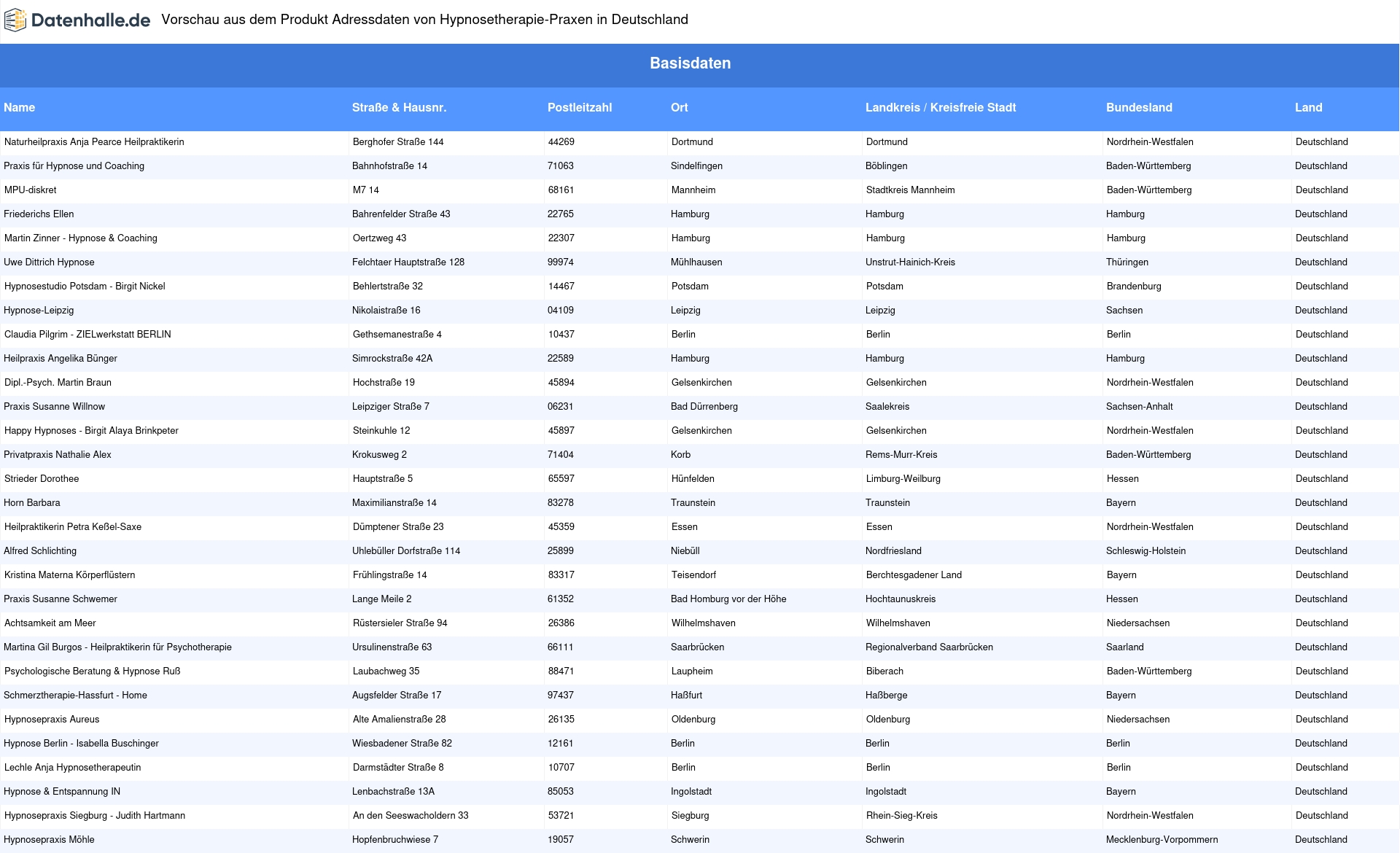Click the Postleitzahl column header

point(580,107)
